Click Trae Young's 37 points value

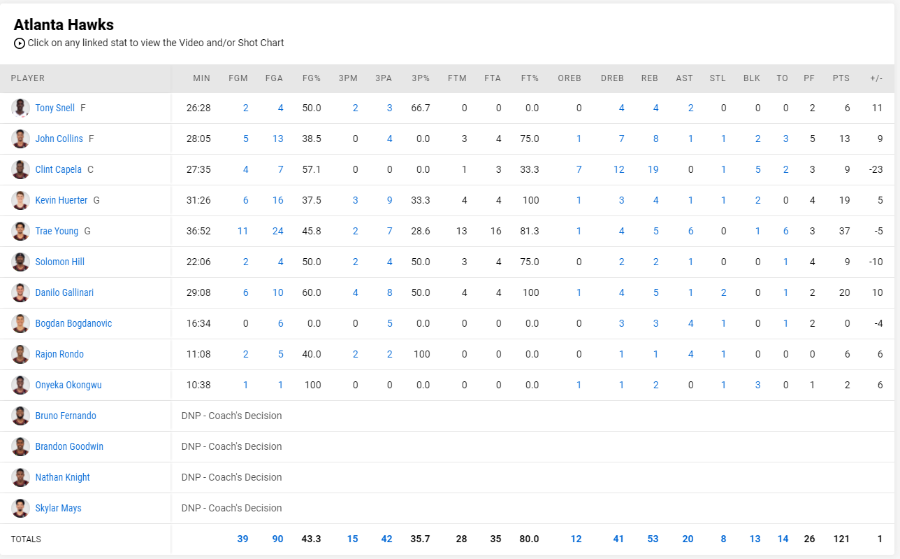click(x=844, y=231)
